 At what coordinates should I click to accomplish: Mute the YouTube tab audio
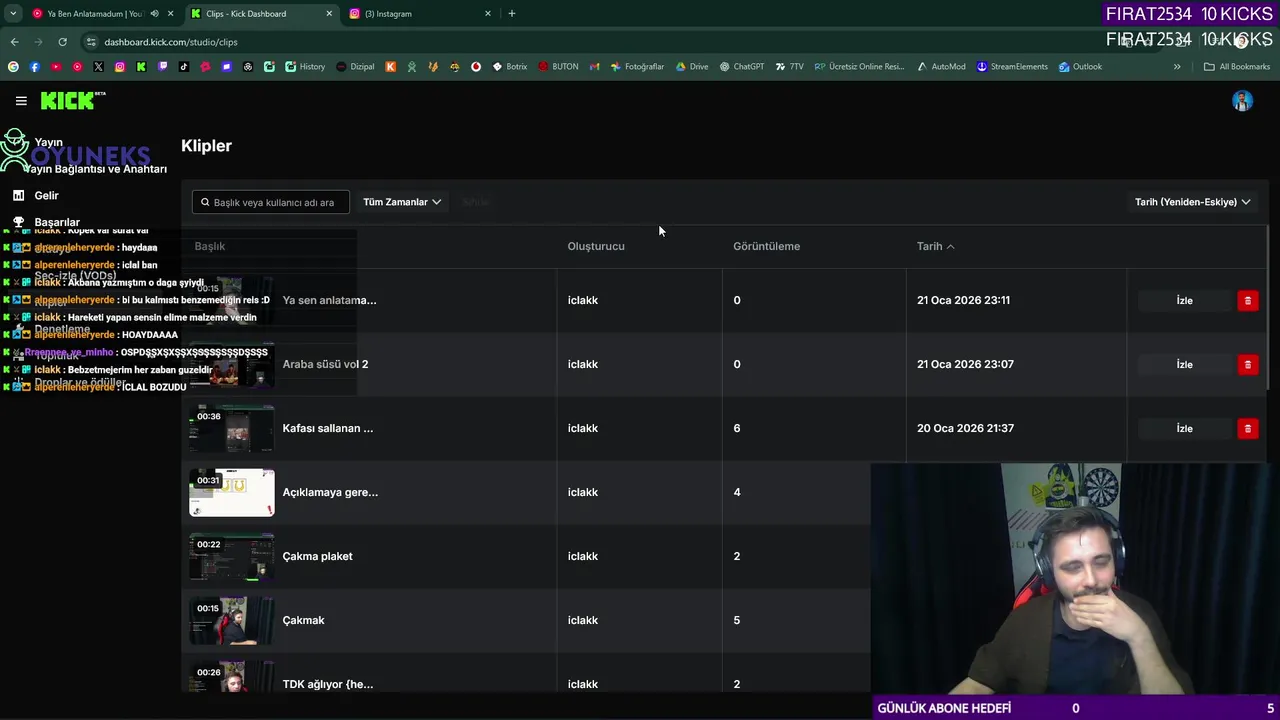point(154,14)
